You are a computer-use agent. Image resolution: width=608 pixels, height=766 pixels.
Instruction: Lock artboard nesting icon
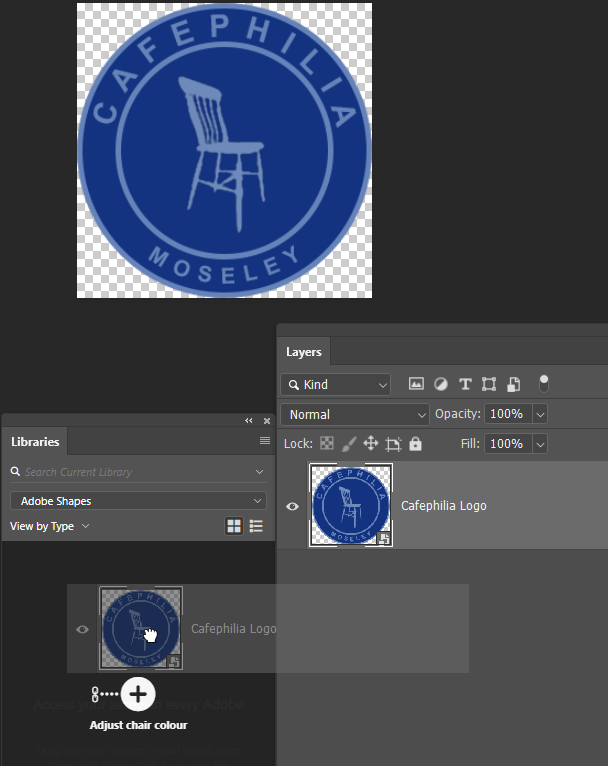(393, 444)
